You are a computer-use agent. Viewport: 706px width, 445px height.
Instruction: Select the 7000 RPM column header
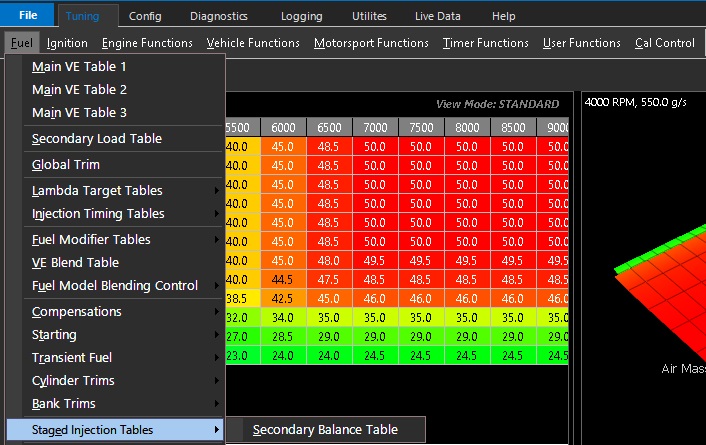coord(375,127)
